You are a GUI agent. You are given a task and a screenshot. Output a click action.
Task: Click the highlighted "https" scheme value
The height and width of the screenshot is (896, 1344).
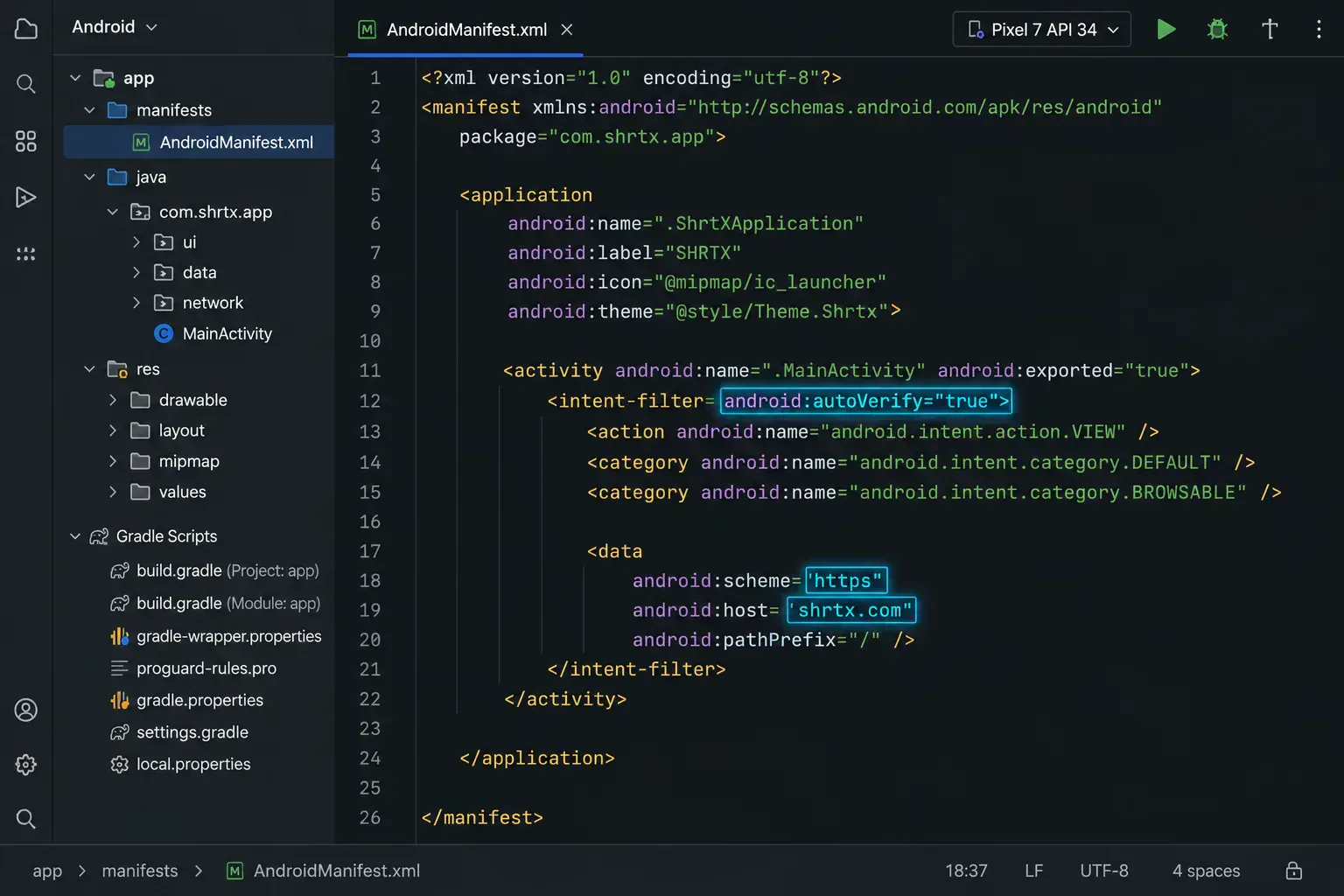846,580
